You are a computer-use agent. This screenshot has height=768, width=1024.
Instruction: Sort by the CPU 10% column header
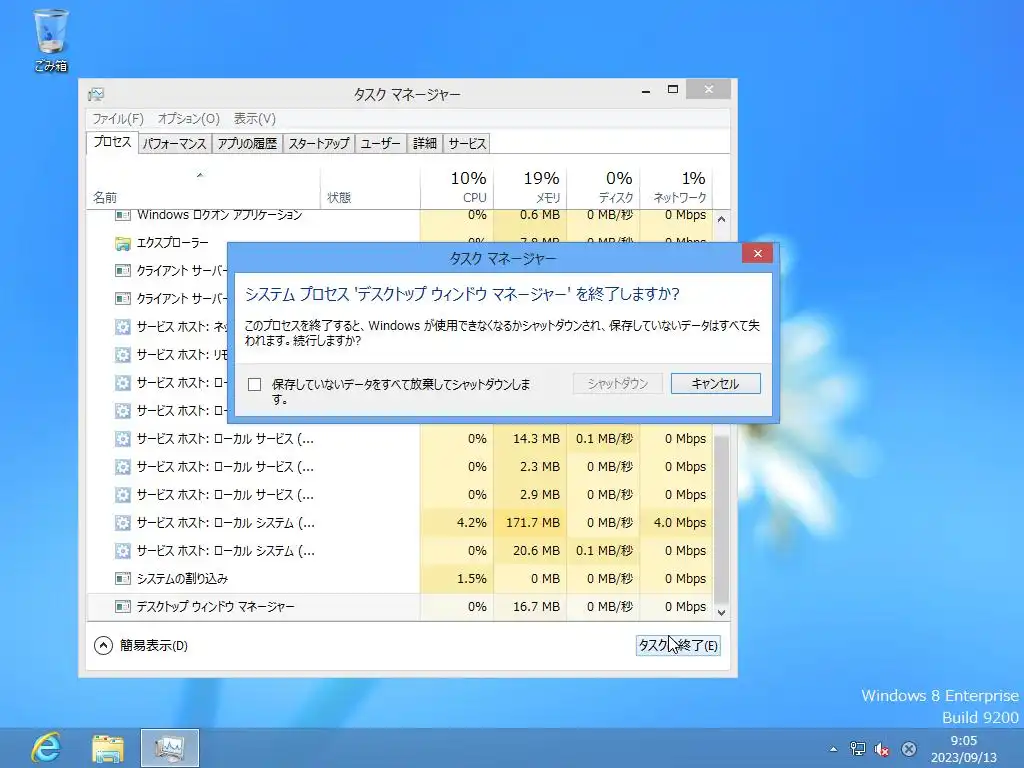[x=456, y=188]
